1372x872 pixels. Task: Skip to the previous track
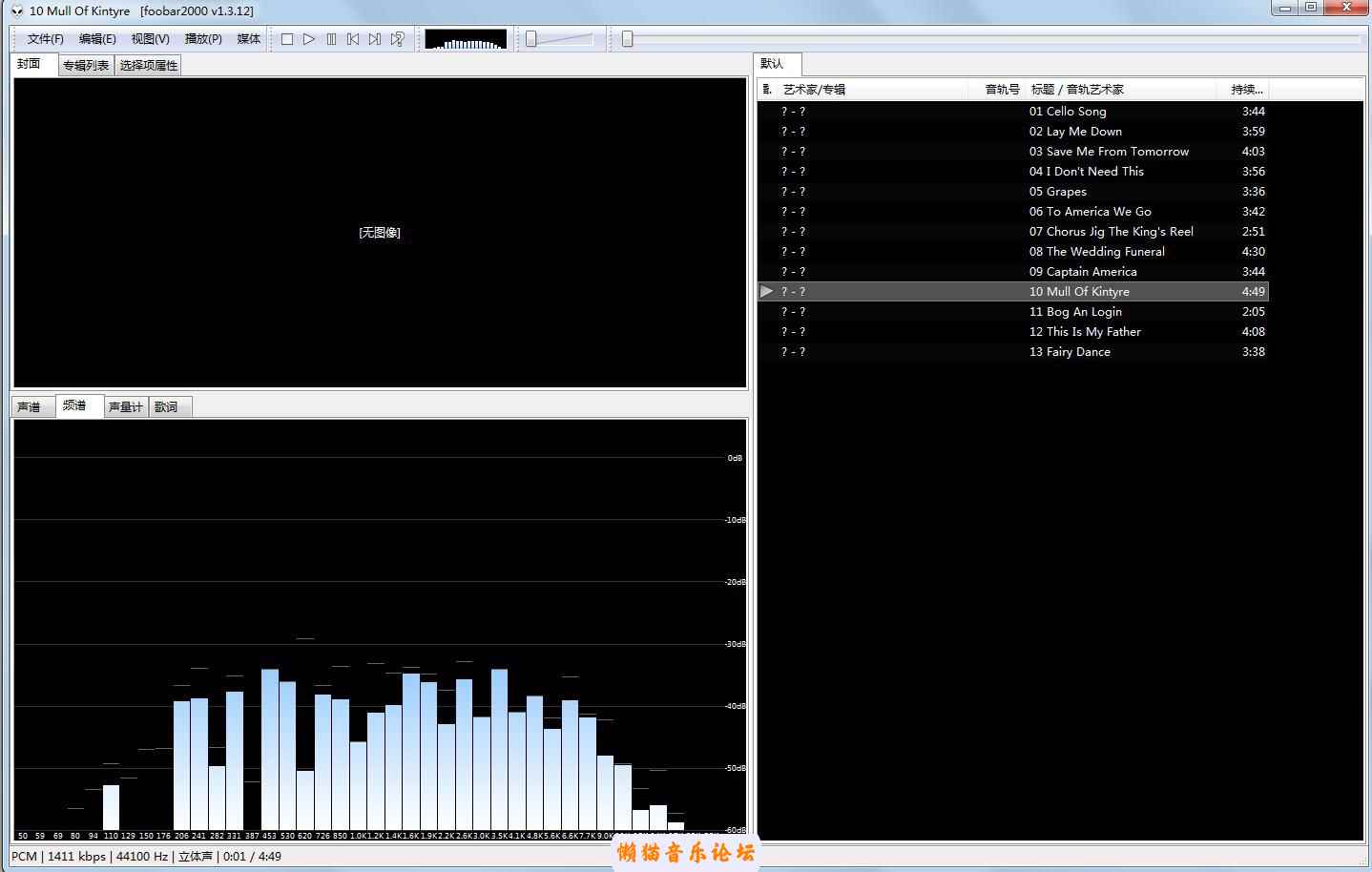point(353,39)
